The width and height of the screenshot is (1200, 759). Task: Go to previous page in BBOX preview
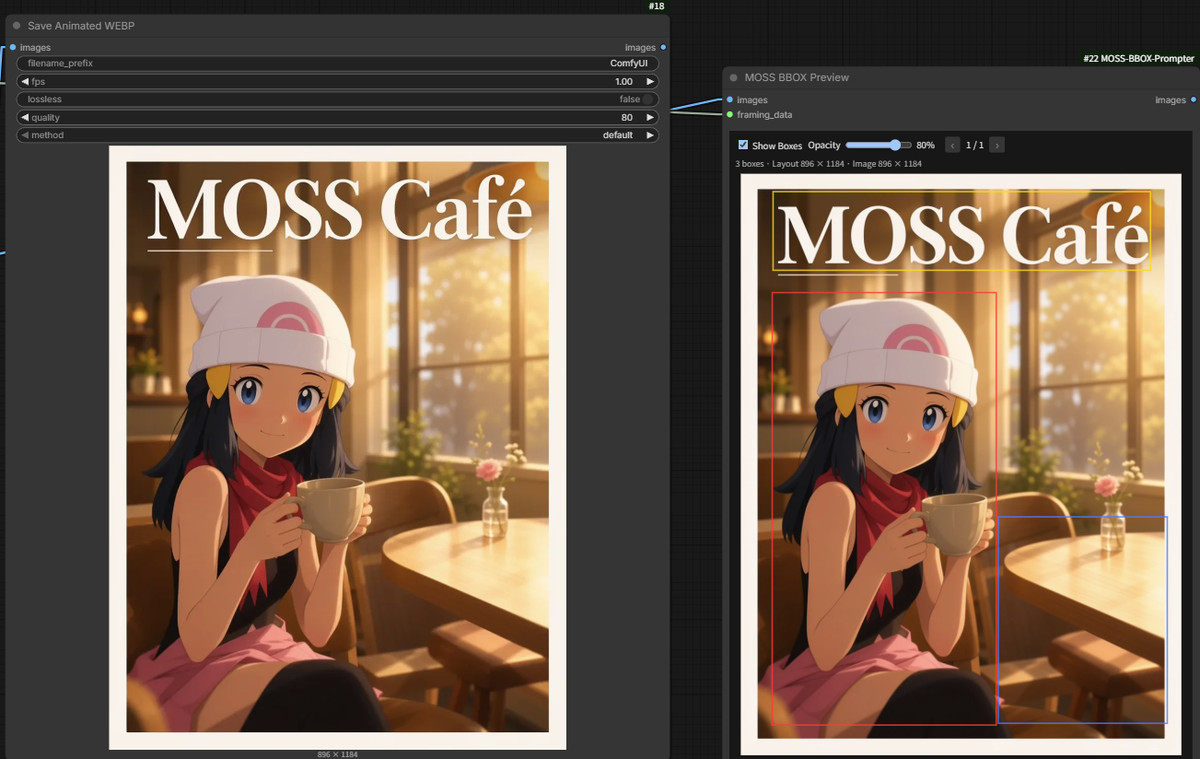pyautogui.click(x=953, y=145)
